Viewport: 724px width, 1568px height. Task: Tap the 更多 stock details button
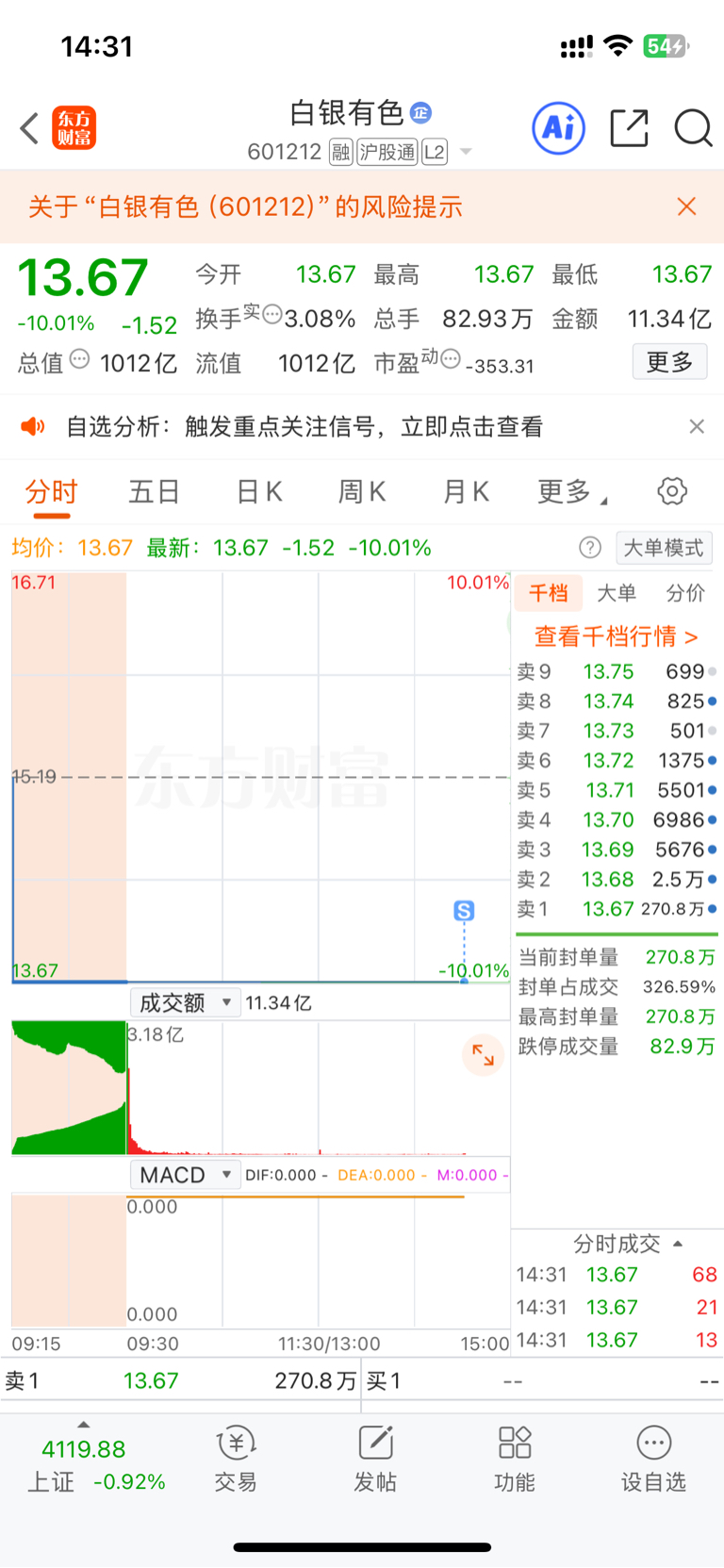tap(669, 361)
